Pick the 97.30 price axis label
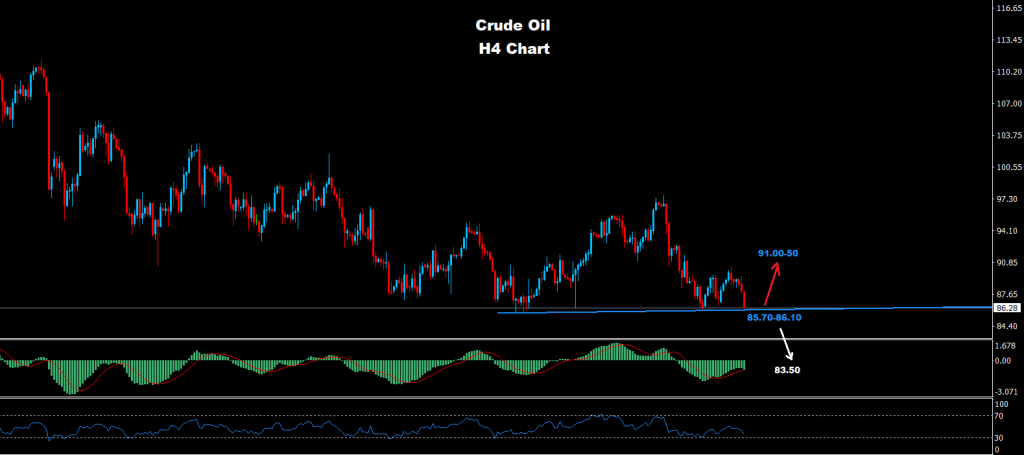This screenshot has width=1024, height=455. (x=1006, y=199)
